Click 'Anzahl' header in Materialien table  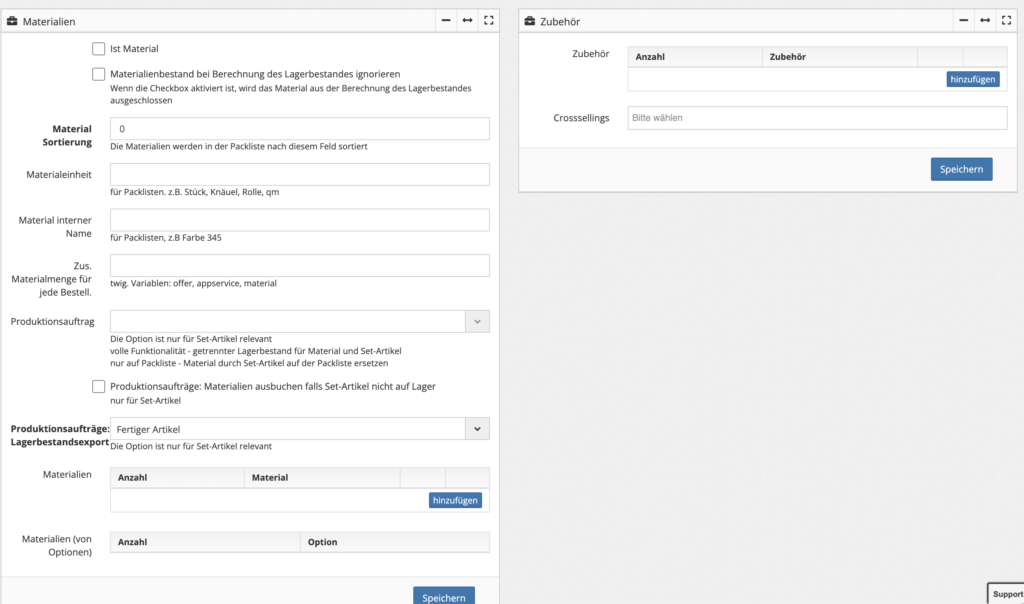coord(133,477)
